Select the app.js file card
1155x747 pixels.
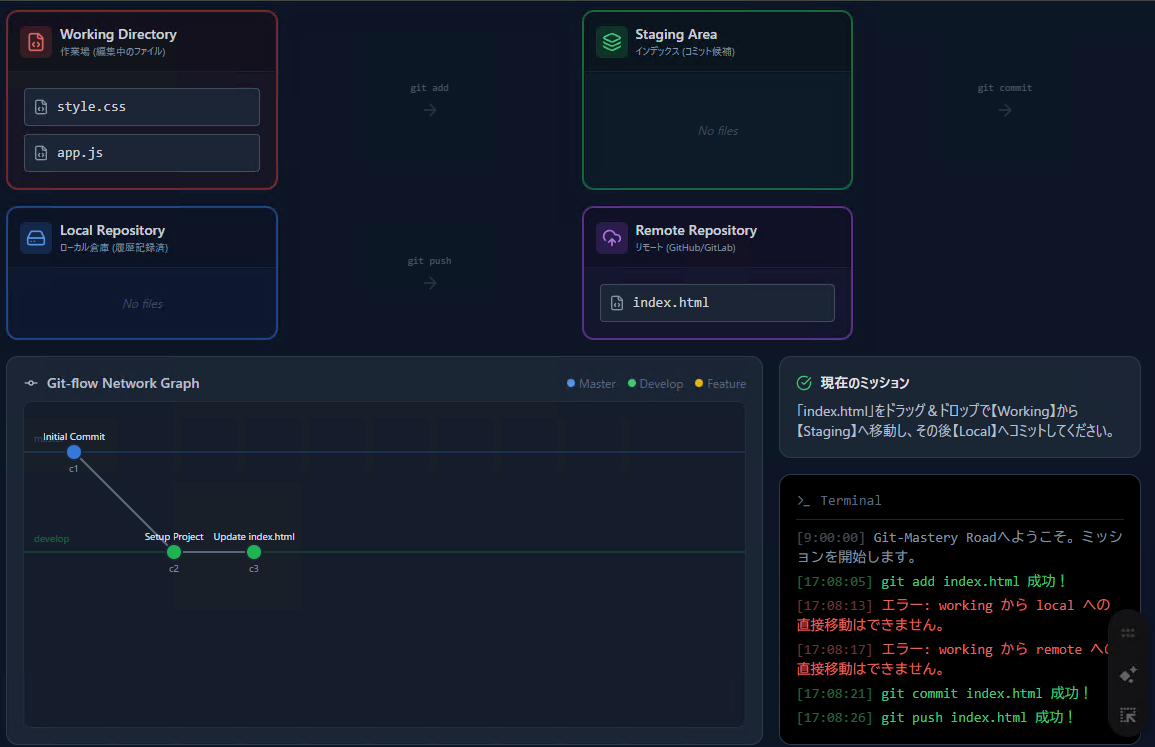point(142,153)
